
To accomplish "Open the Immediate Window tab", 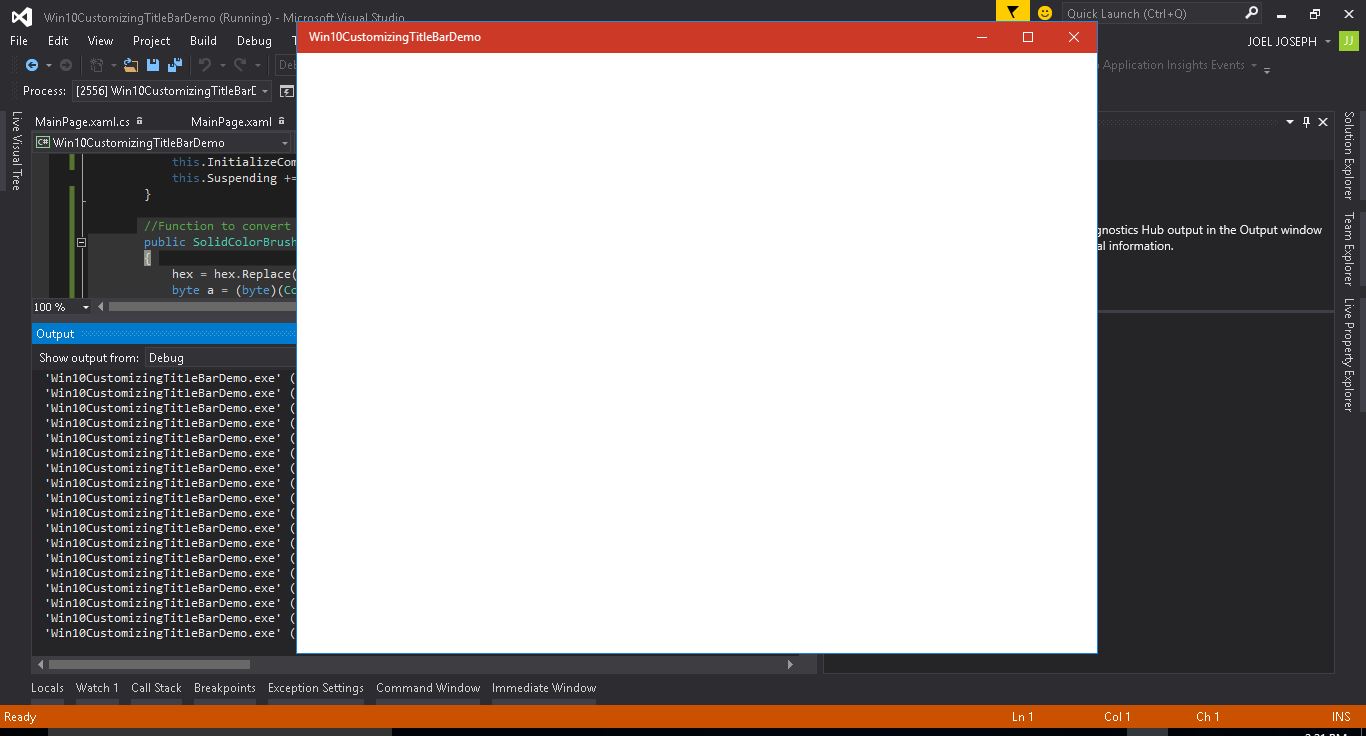I will tap(544, 687).
